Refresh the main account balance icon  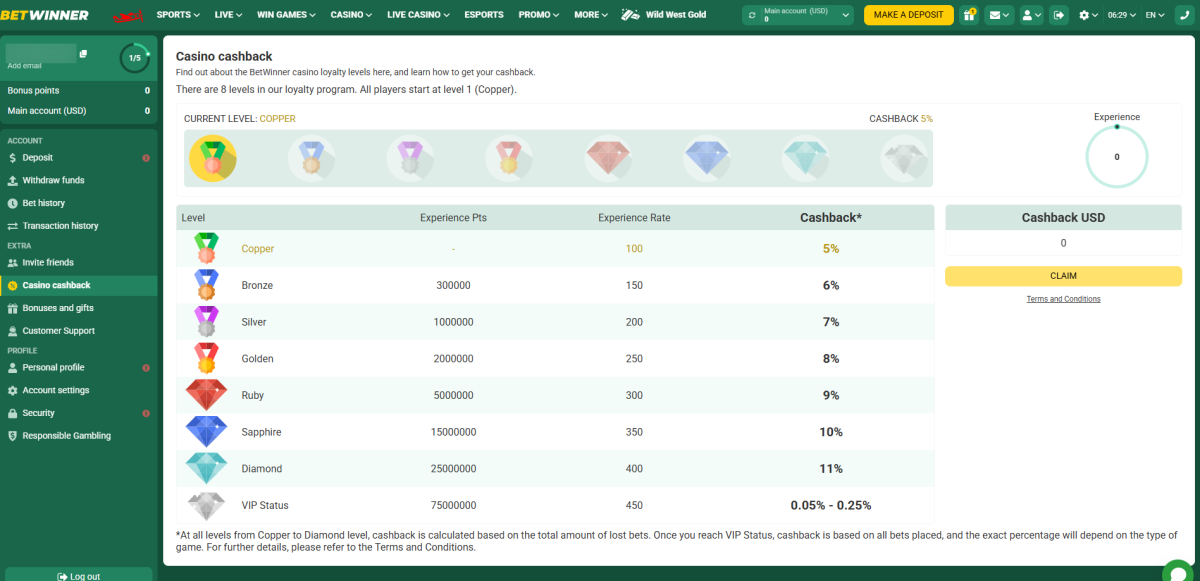point(752,15)
